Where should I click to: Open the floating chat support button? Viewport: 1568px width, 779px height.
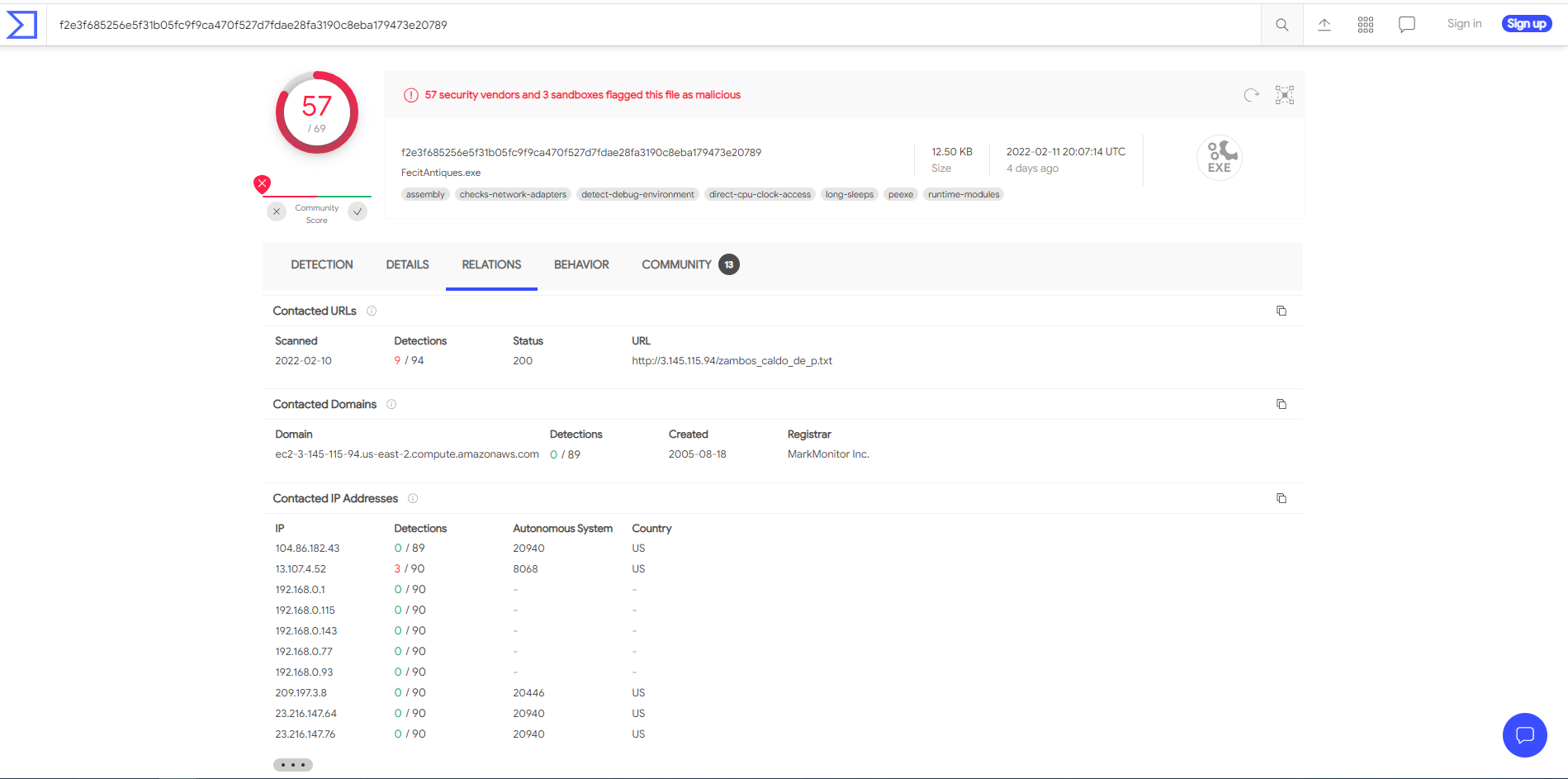coord(1524,734)
